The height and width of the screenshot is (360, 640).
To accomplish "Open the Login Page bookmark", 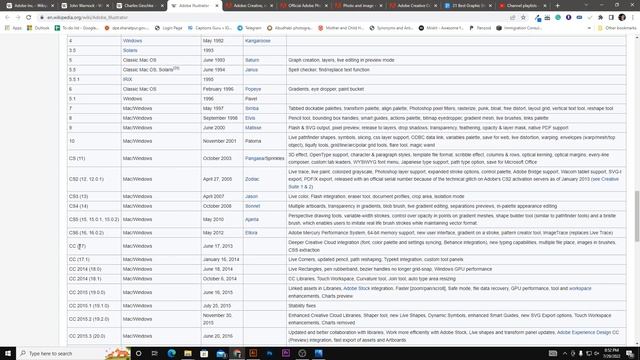I will [169, 28].
